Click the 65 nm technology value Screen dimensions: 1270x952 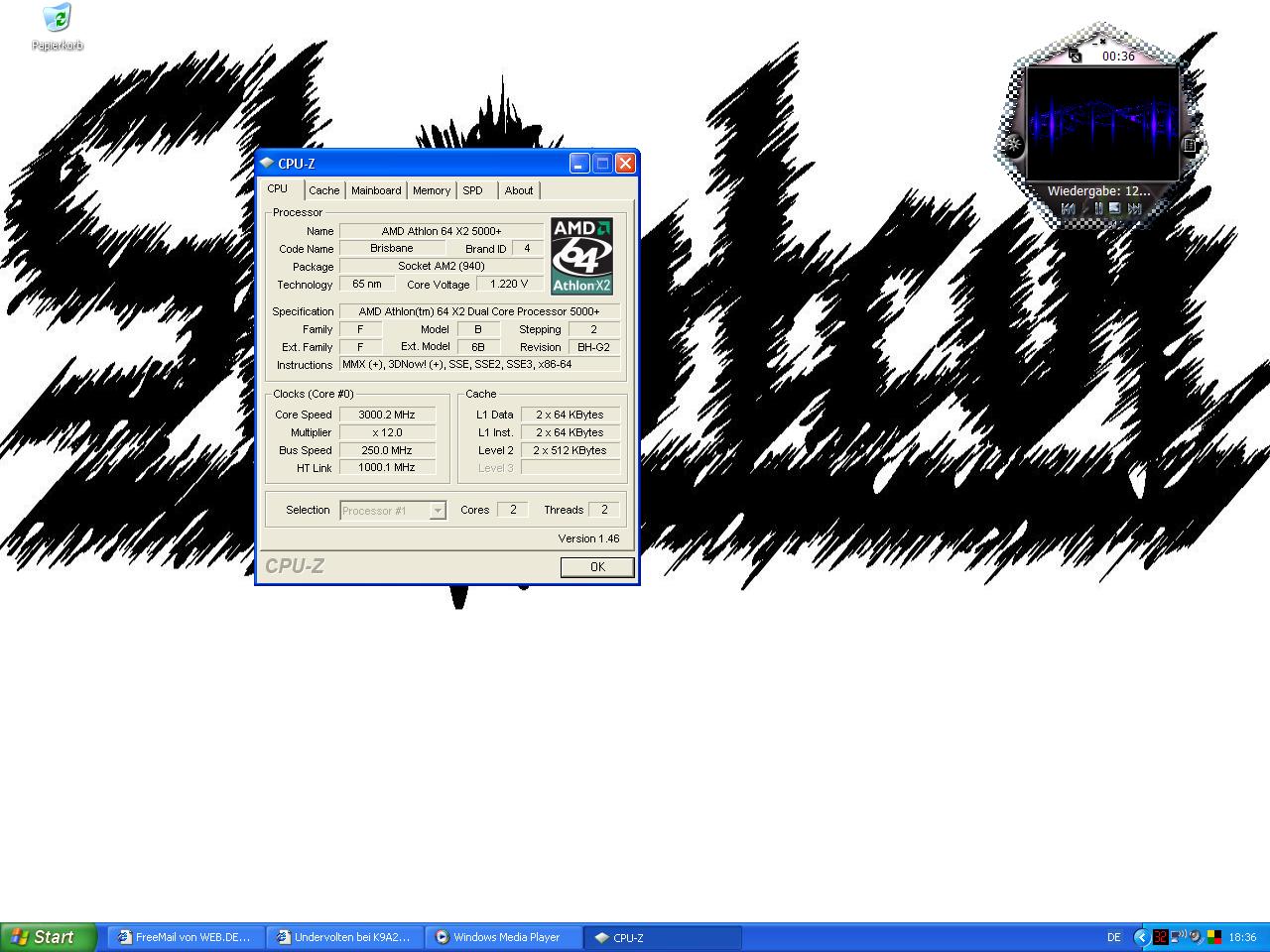(x=367, y=284)
